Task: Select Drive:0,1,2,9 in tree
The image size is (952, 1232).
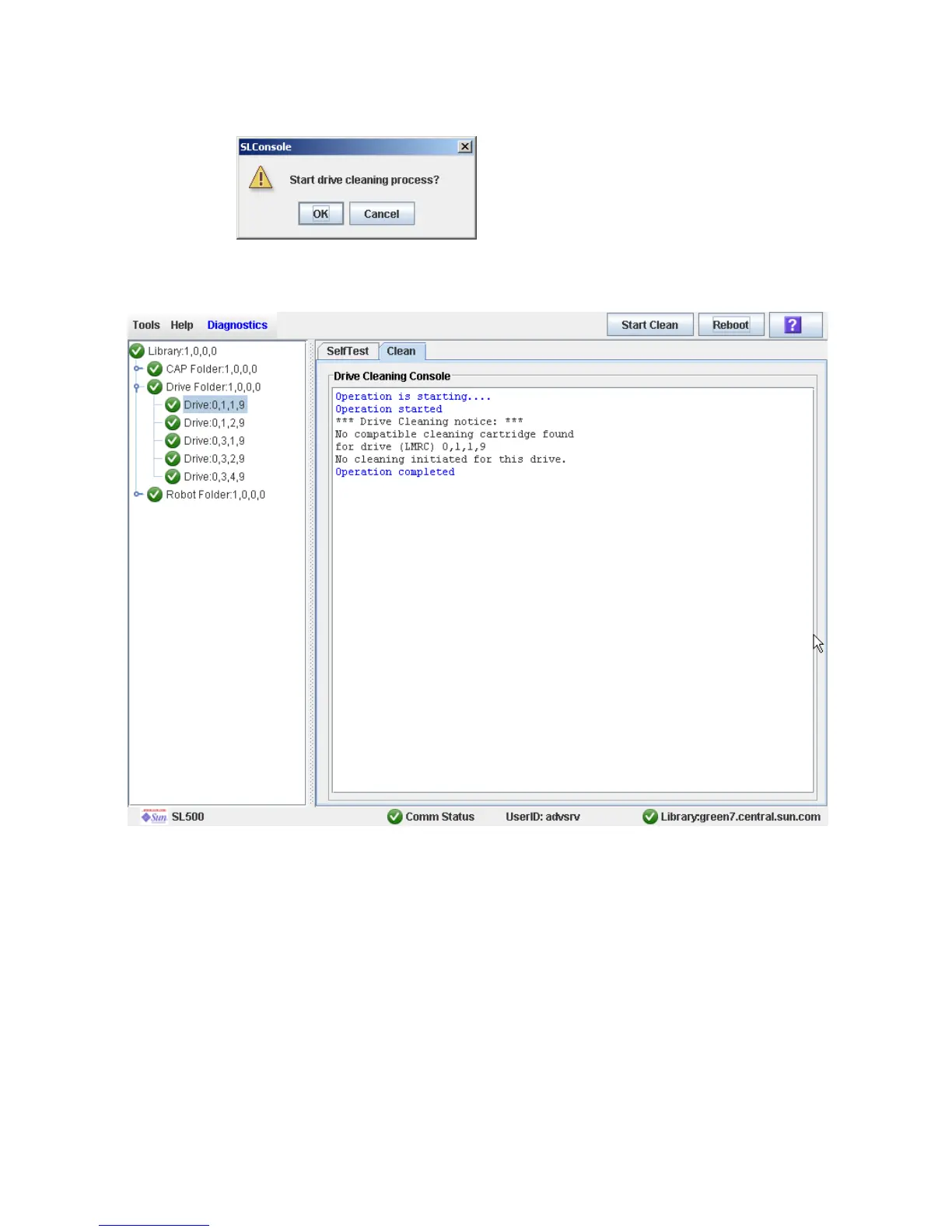Action: (215, 423)
